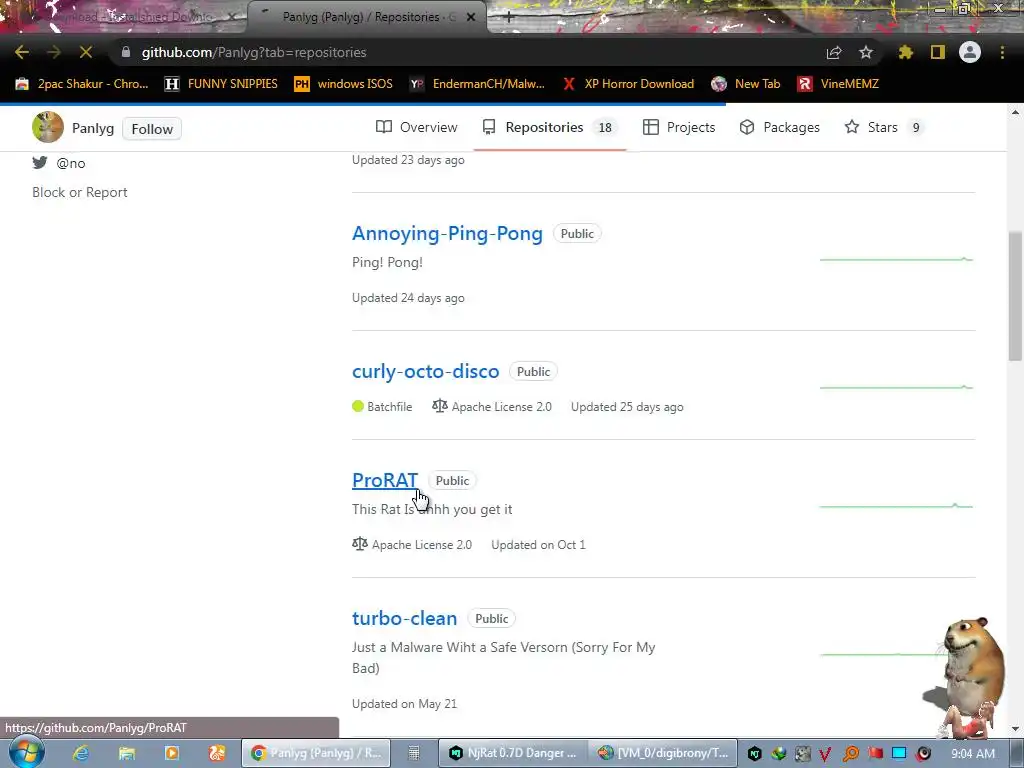This screenshot has width=1024, height=768.
Task: Click the page vertical scrollbar thumb
Action: point(1015,295)
